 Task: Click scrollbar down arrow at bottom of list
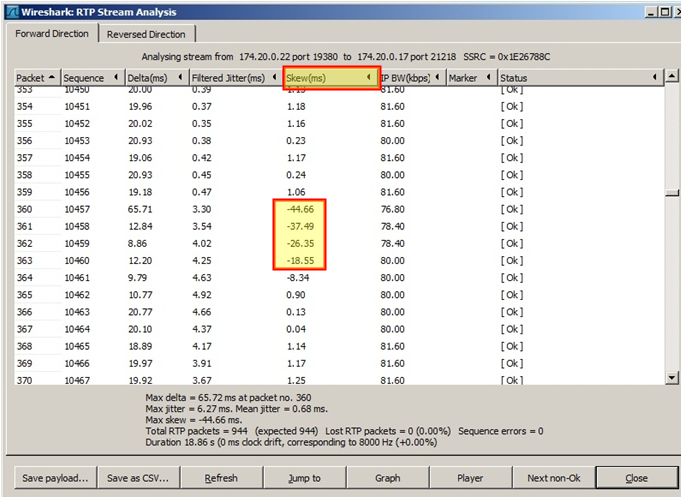(672, 378)
